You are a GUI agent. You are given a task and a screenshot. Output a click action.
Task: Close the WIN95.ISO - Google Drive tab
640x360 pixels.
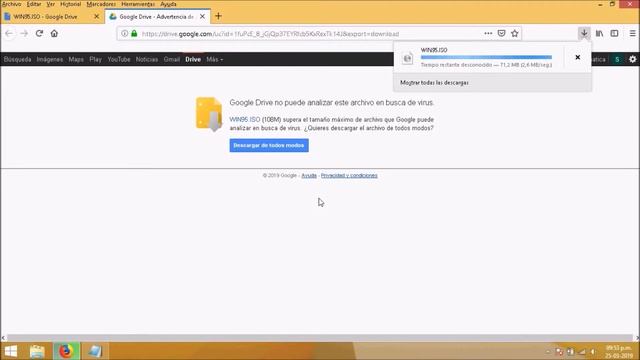click(x=96, y=17)
